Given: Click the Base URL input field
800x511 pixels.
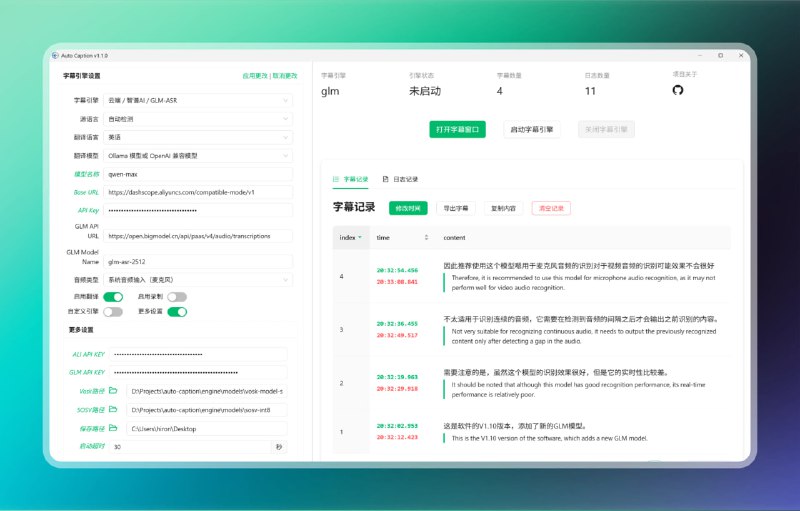Looking at the screenshot, I should coord(198,192).
